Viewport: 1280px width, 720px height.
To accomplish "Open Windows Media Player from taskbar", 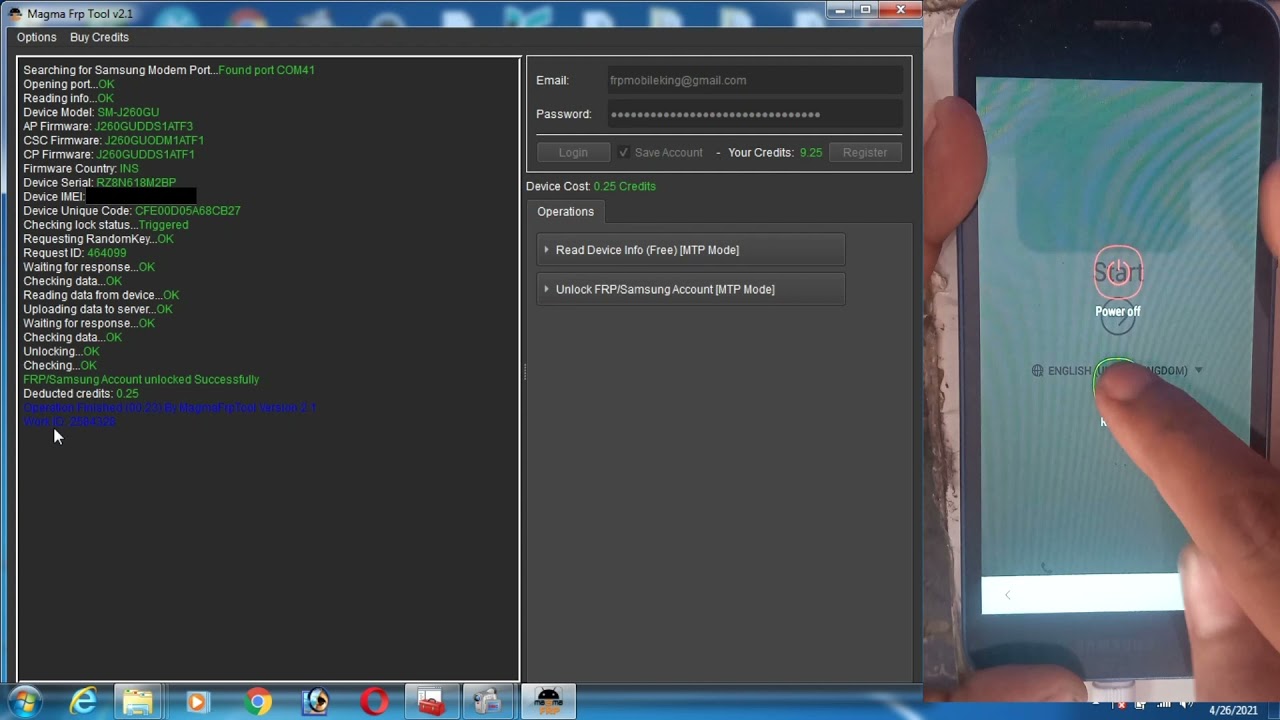I will [x=197, y=703].
